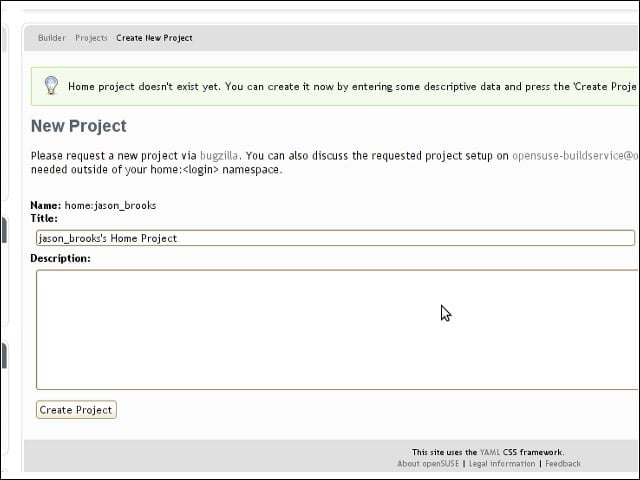The width and height of the screenshot is (640, 480).
Task: Open the About openSUSE footer link
Action: 428,464
